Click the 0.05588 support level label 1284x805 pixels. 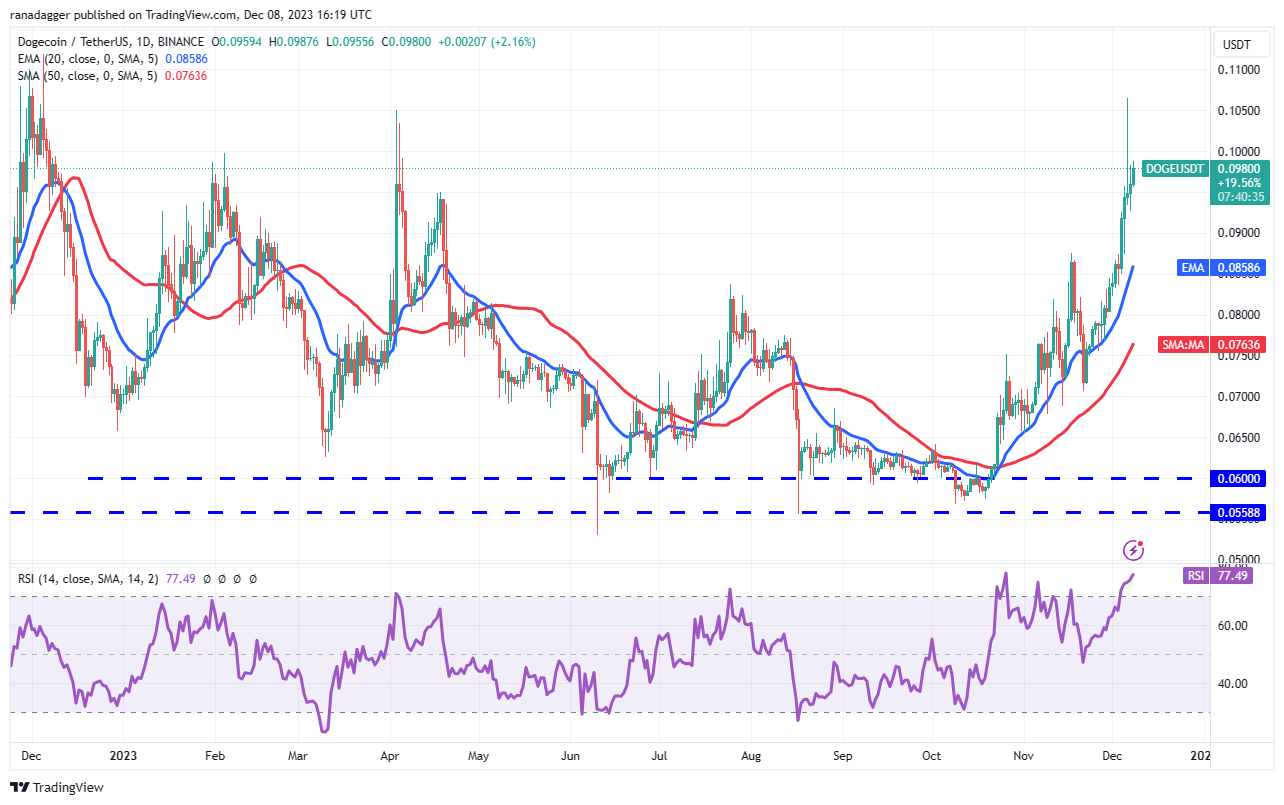pos(1240,512)
